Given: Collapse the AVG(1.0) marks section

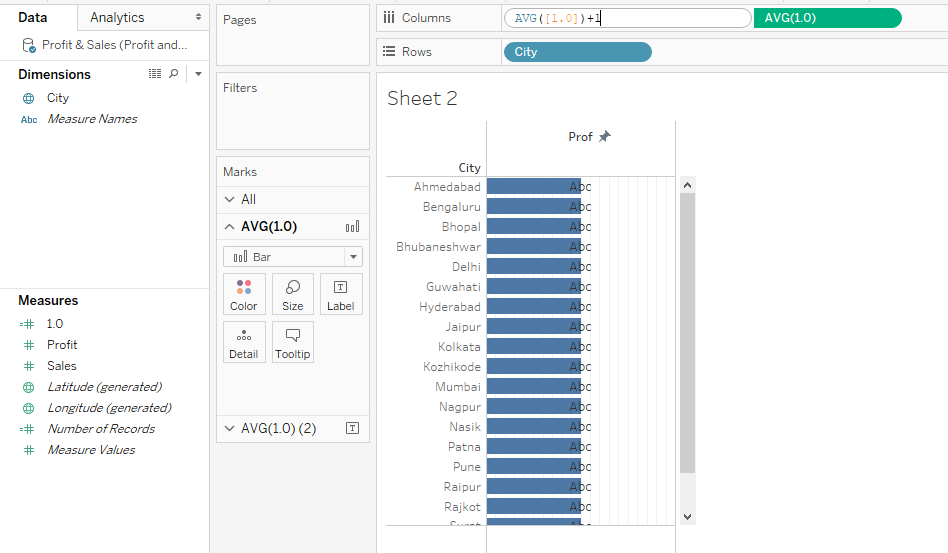Looking at the screenshot, I should [229, 226].
